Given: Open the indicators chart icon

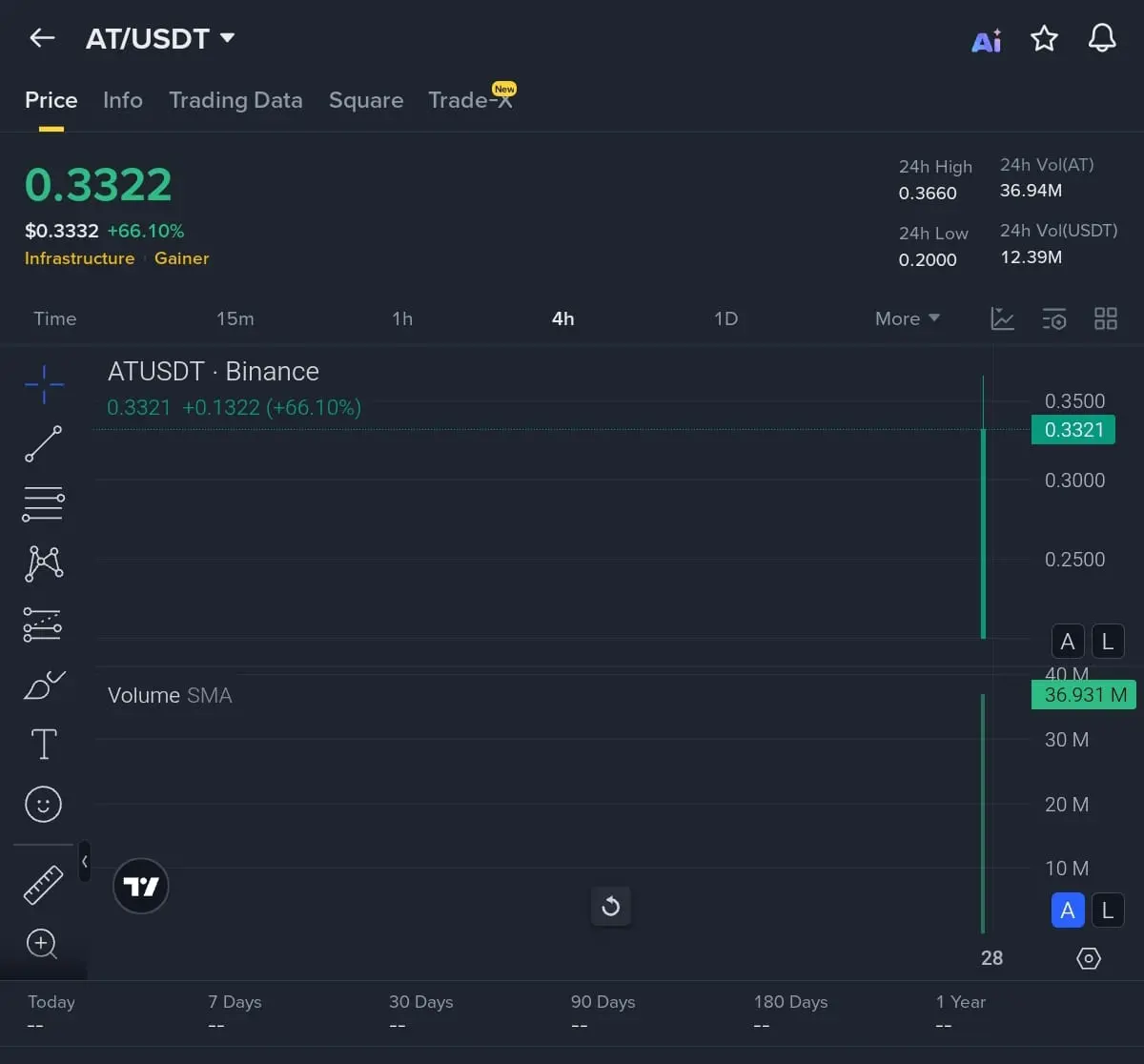Looking at the screenshot, I should [1003, 318].
